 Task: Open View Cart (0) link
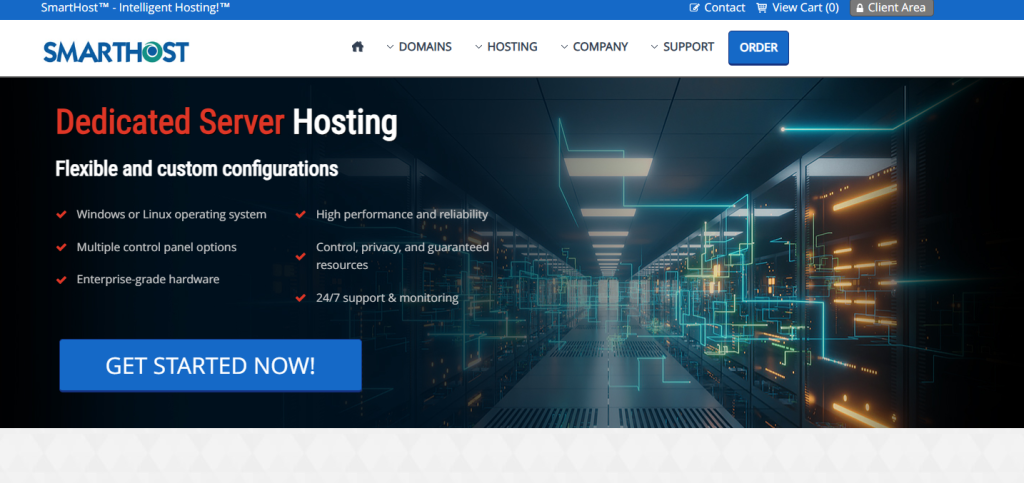805,8
